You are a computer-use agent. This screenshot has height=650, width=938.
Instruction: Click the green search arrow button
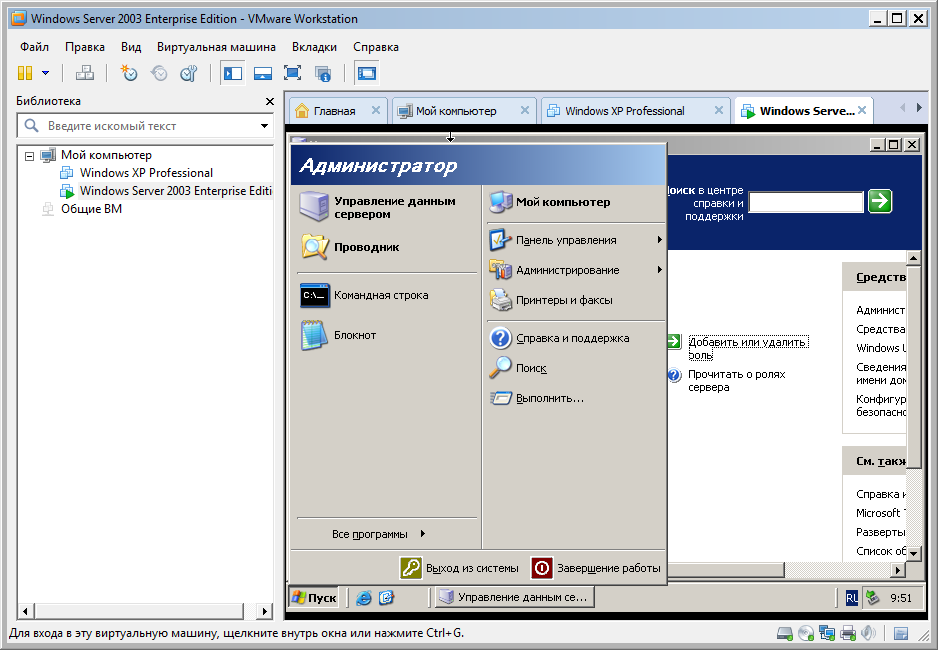coord(880,202)
